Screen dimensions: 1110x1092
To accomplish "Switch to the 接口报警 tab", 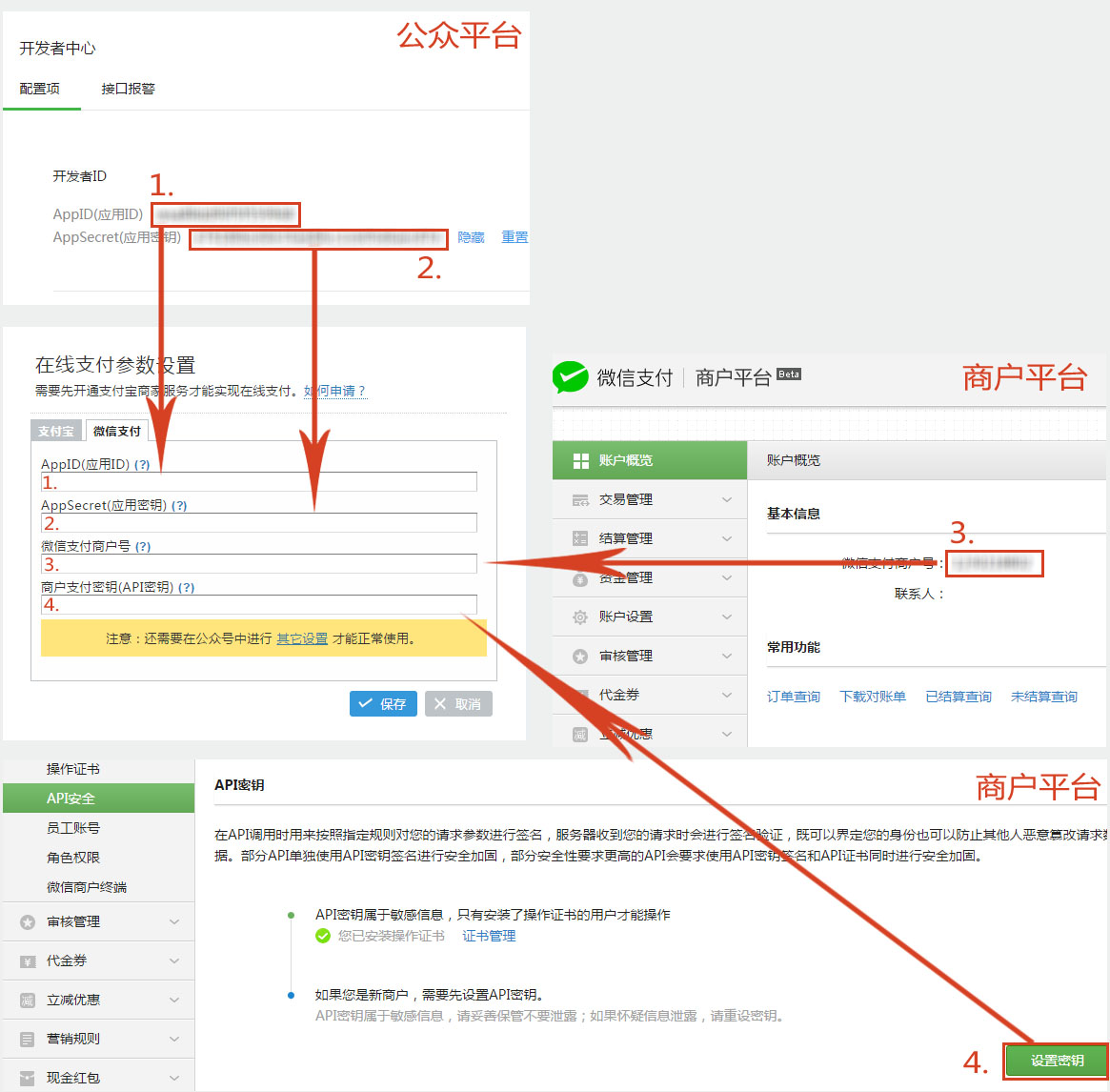I will pyautogui.click(x=128, y=90).
